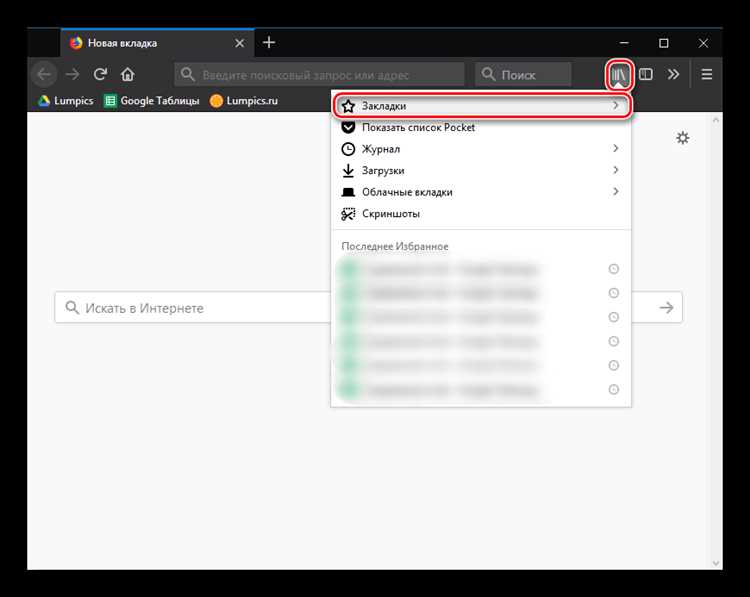
Task: Click the Поиск search box
Action: [523, 74]
